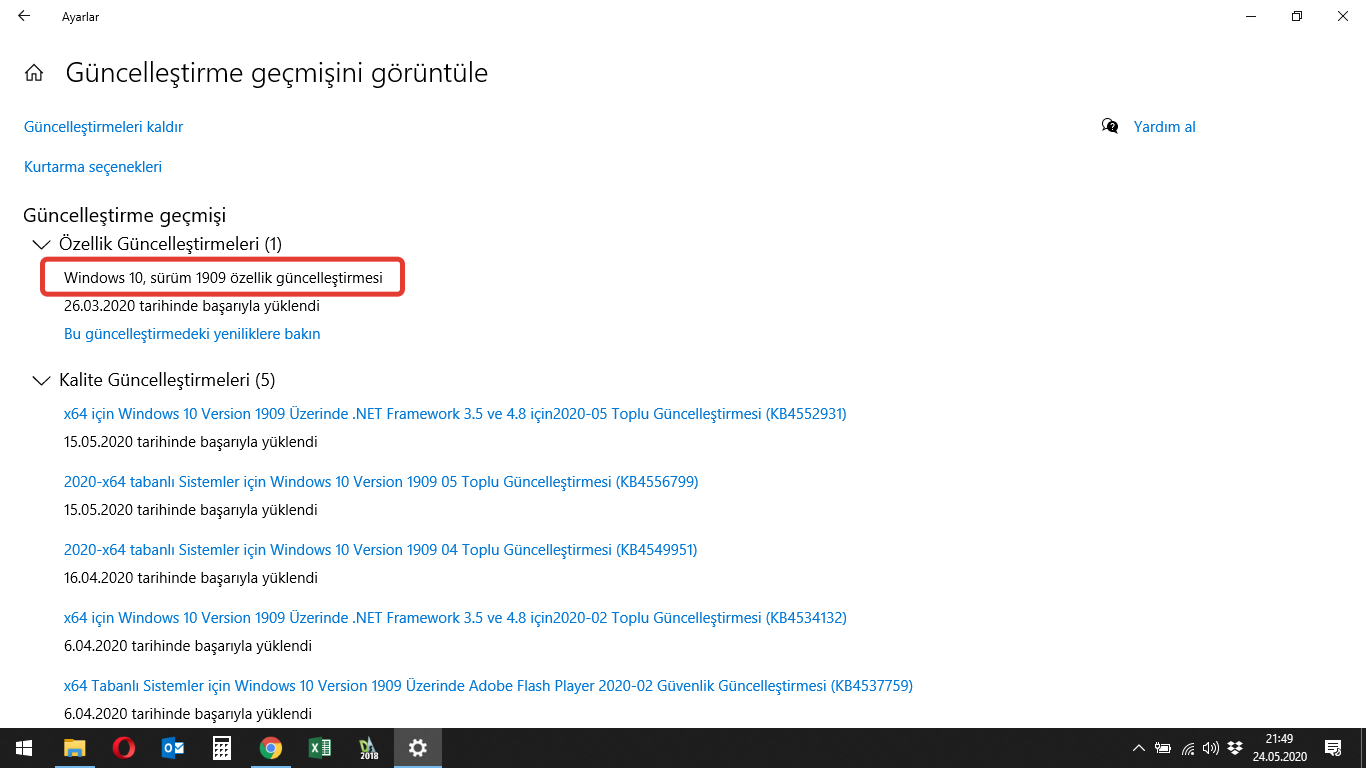Open the Action Center notifications icon
This screenshot has width=1366, height=768.
click(1333, 748)
